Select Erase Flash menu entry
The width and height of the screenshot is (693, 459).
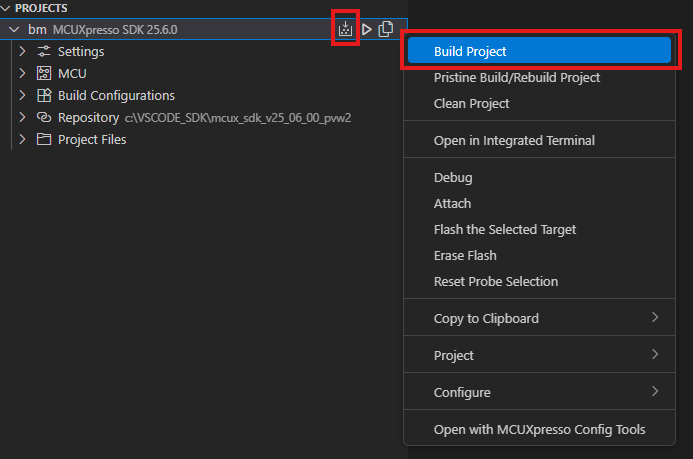coord(539,256)
